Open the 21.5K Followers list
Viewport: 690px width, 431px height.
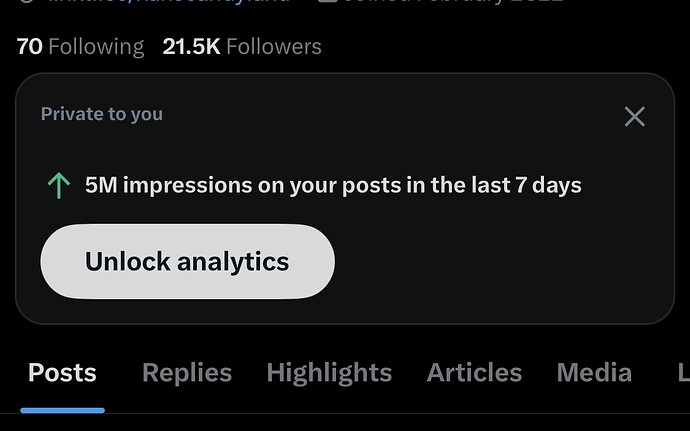tap(242, 47)
